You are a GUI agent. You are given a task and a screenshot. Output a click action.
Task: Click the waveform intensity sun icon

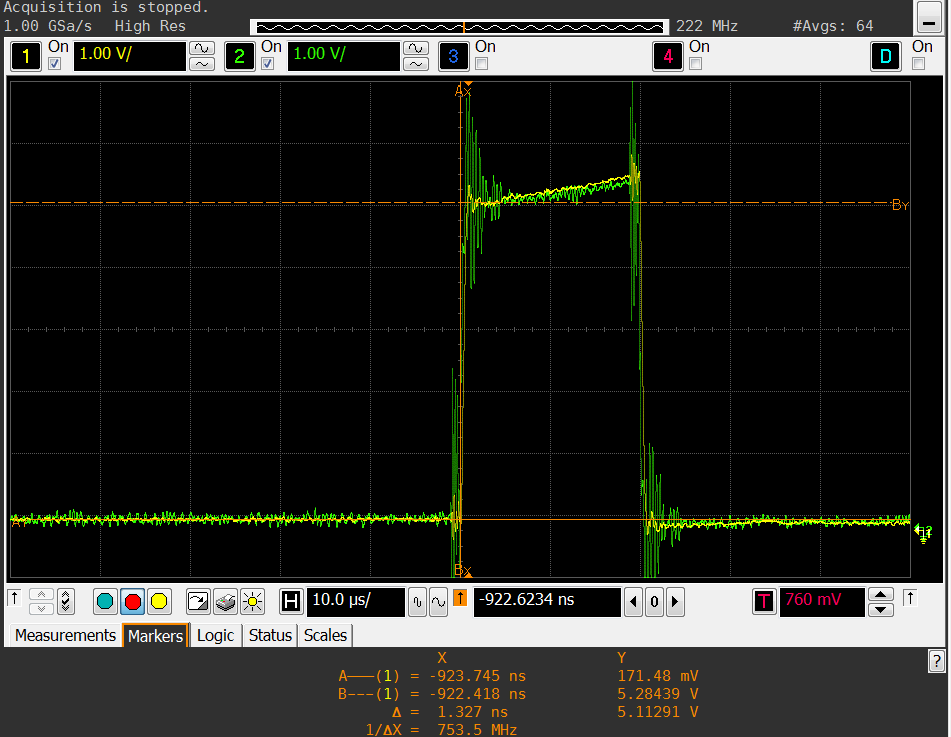tap(252, 601)
